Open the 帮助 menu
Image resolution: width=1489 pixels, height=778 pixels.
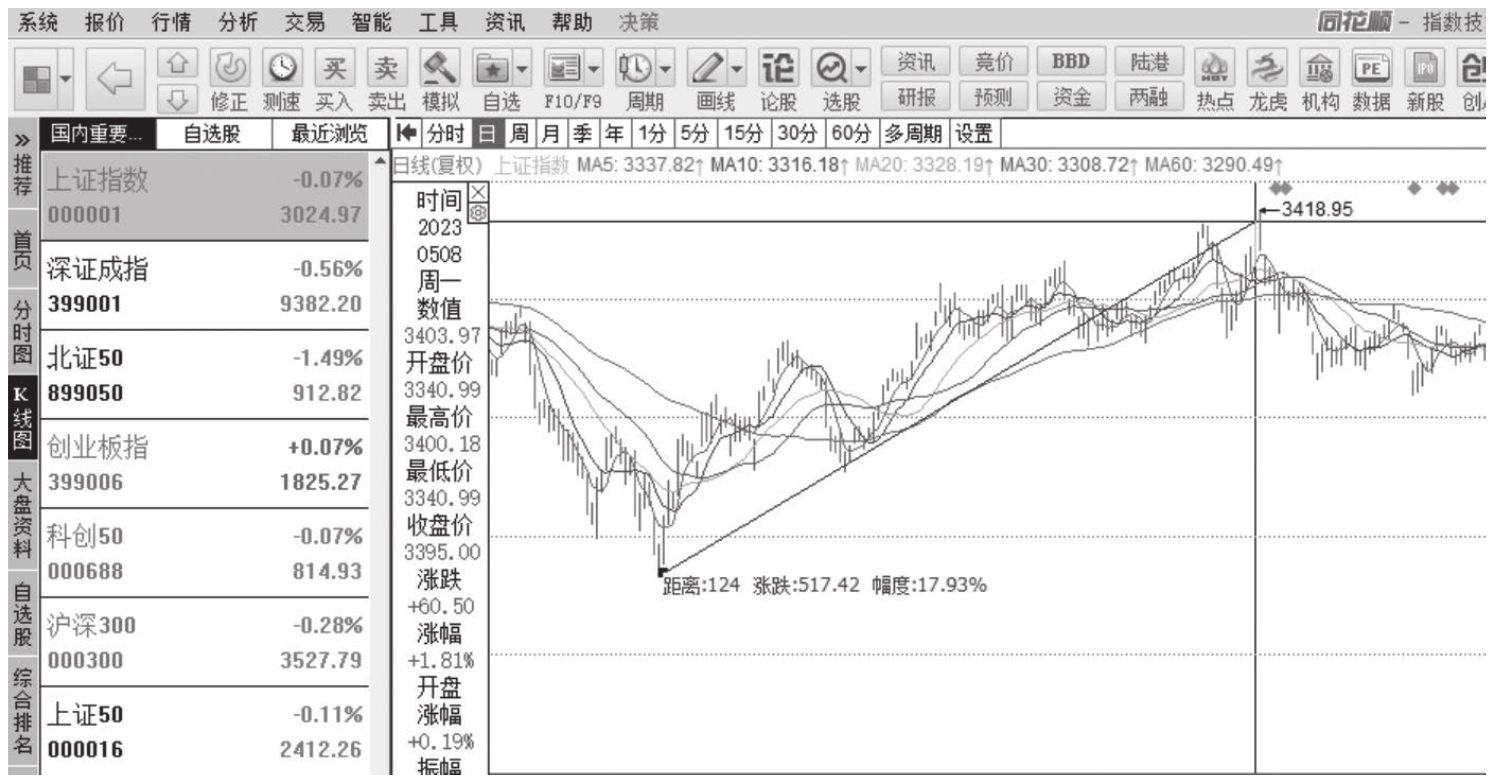click(x=571, y=20)
